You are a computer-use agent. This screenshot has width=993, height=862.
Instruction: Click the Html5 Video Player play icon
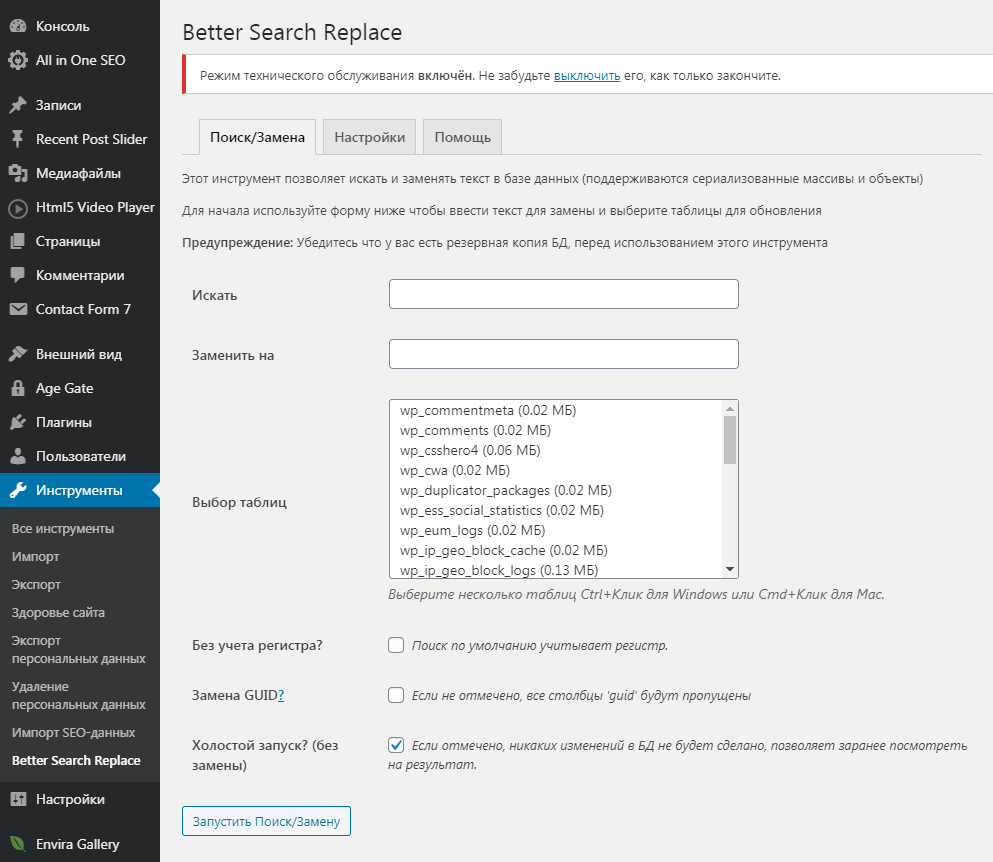18,208
